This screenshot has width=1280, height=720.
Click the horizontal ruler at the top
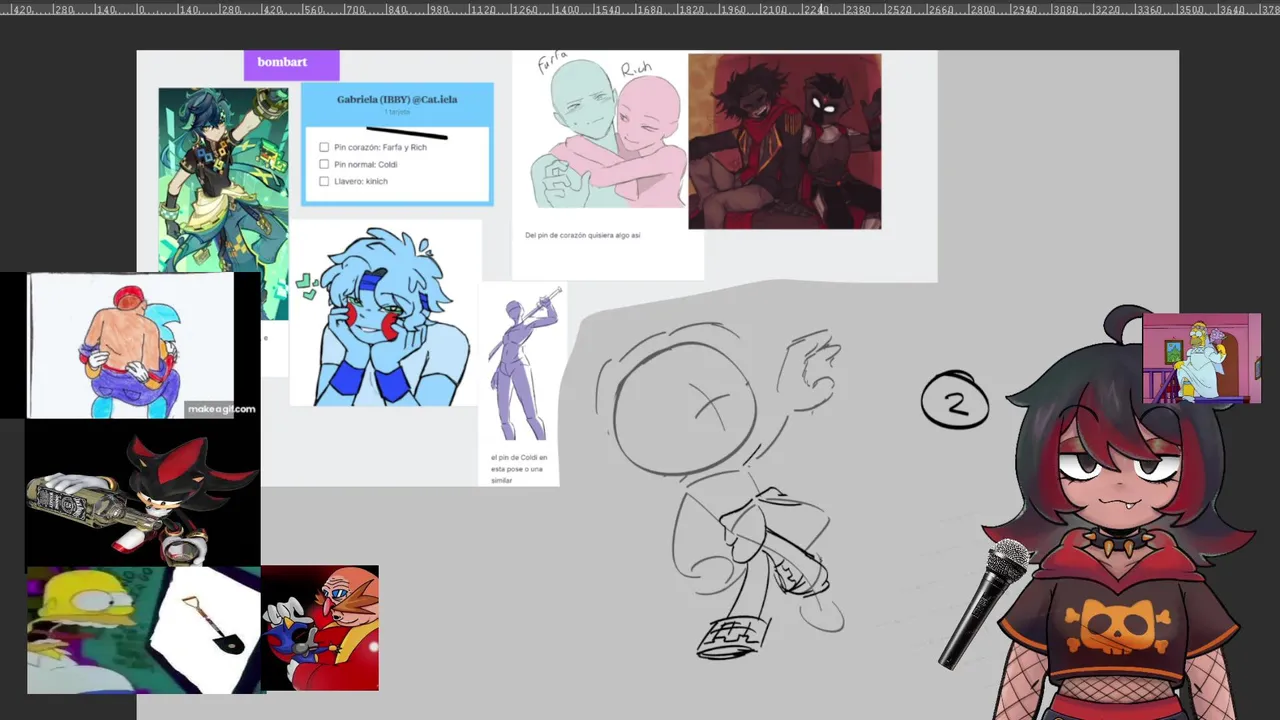(640, 9)
